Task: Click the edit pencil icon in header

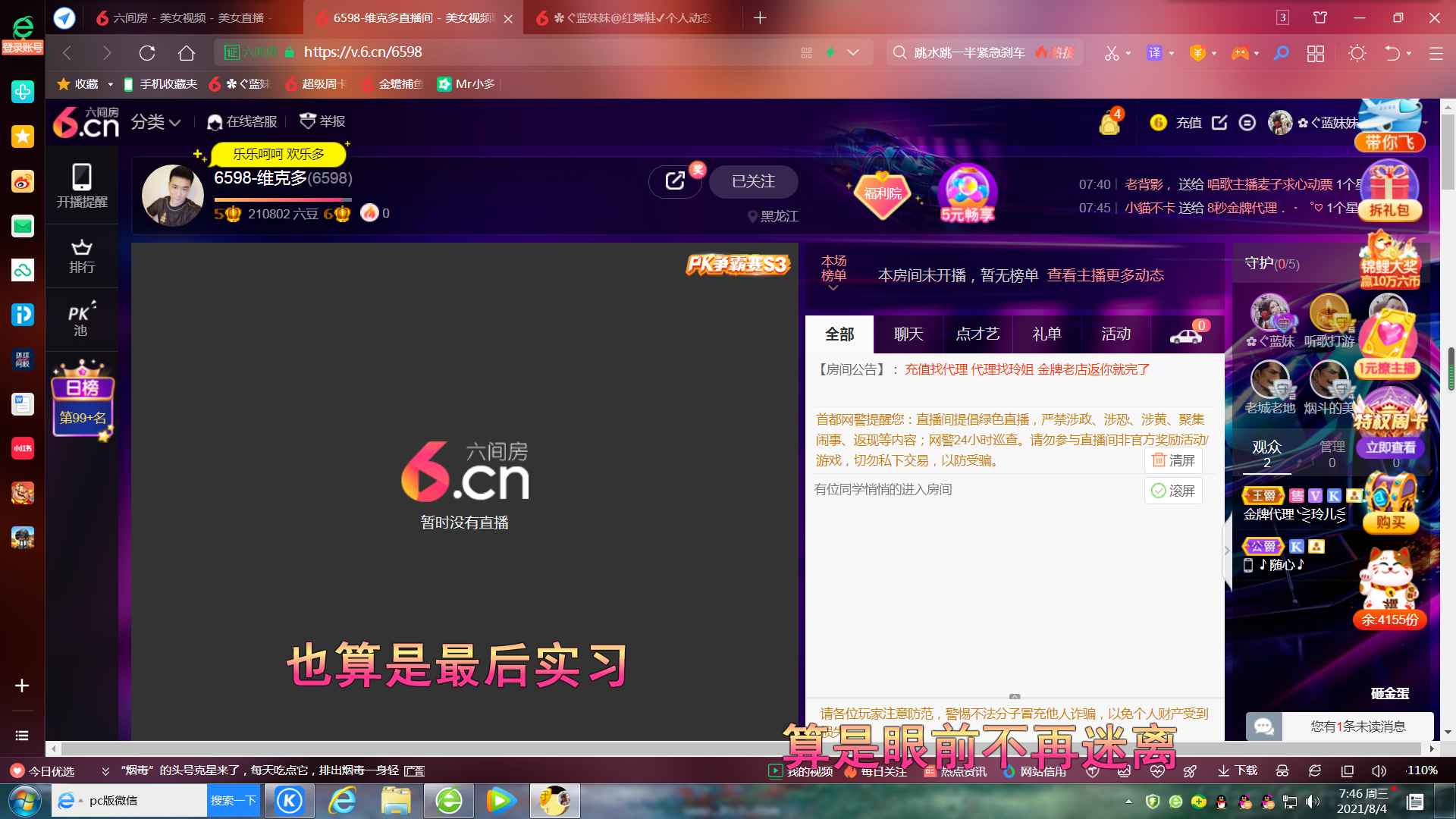Action: tap(1219, 122)
